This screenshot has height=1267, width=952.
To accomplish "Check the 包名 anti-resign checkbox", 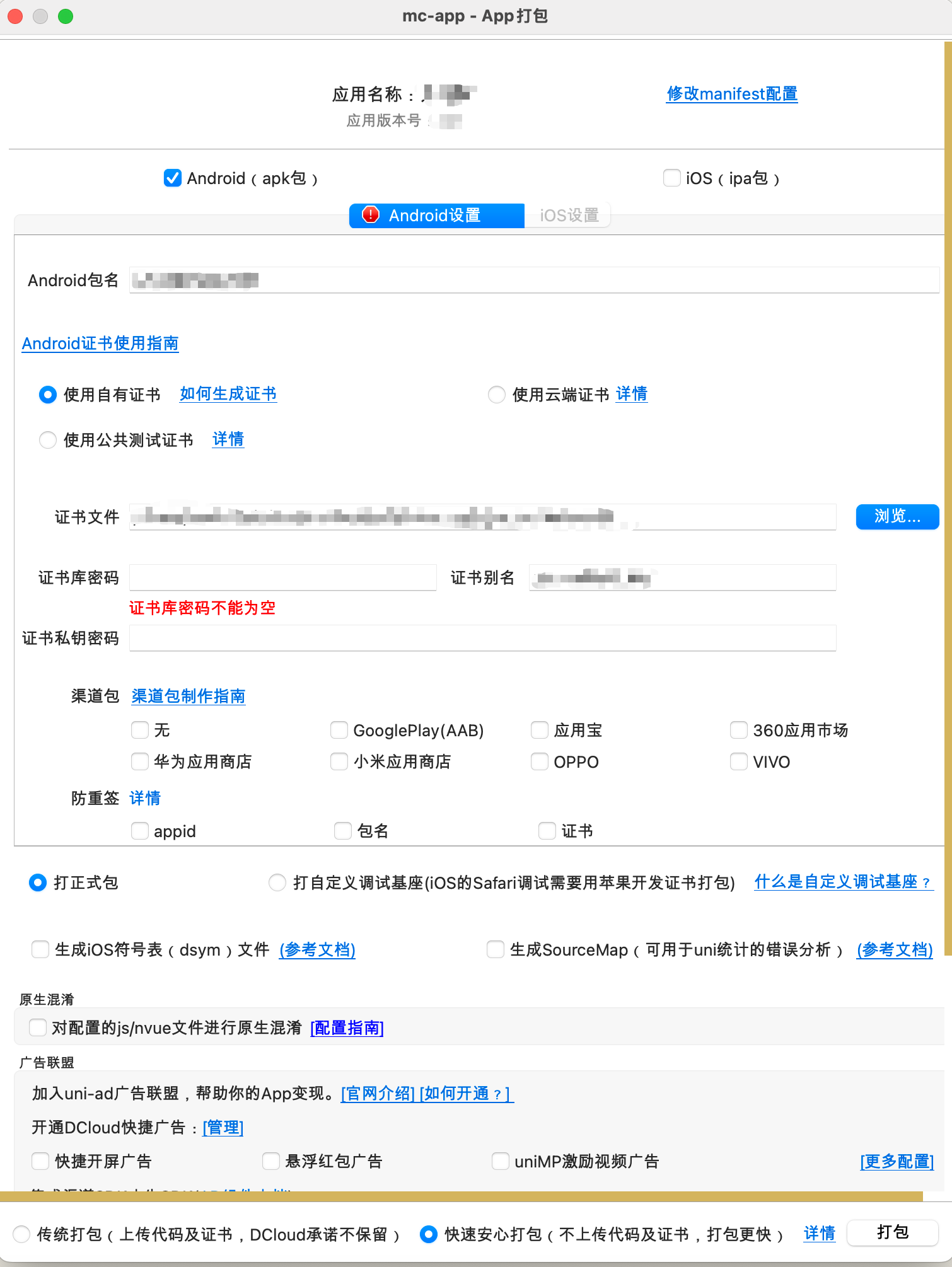I will tap(343, 831).
